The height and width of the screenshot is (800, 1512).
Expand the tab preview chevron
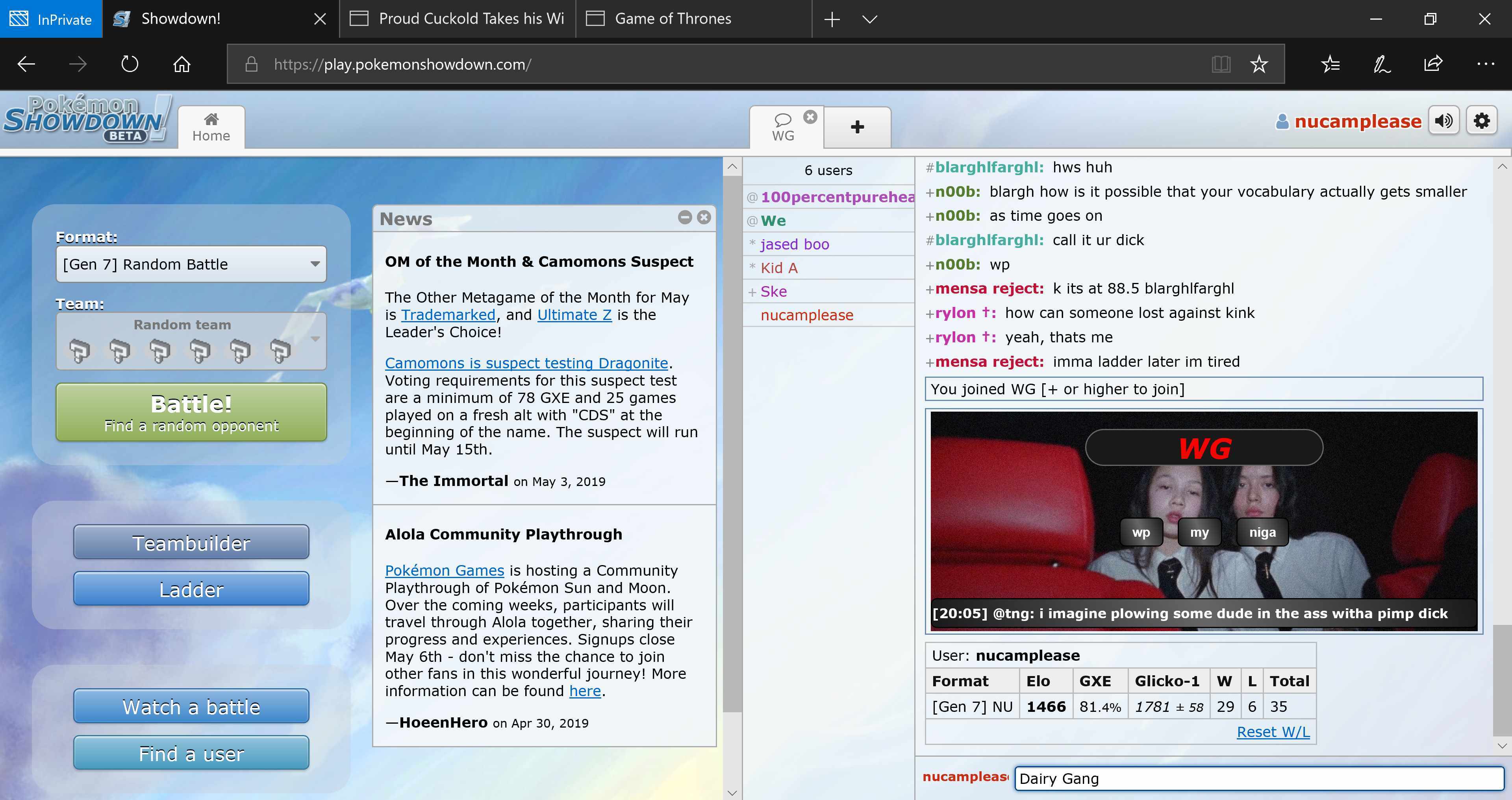click(870, 19)
